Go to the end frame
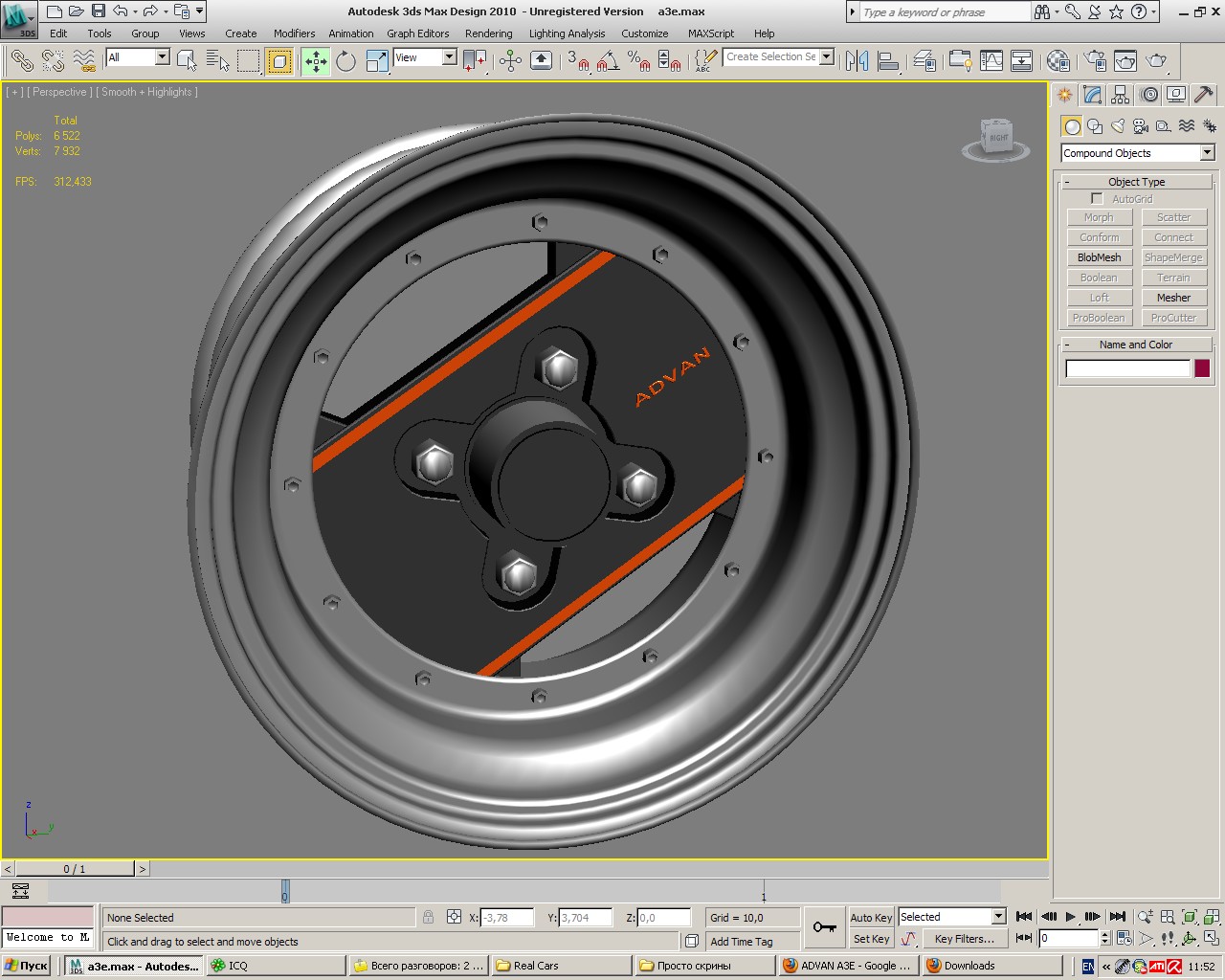The height and width of the screenshot is (980, 1225). tap(1118, 917)
